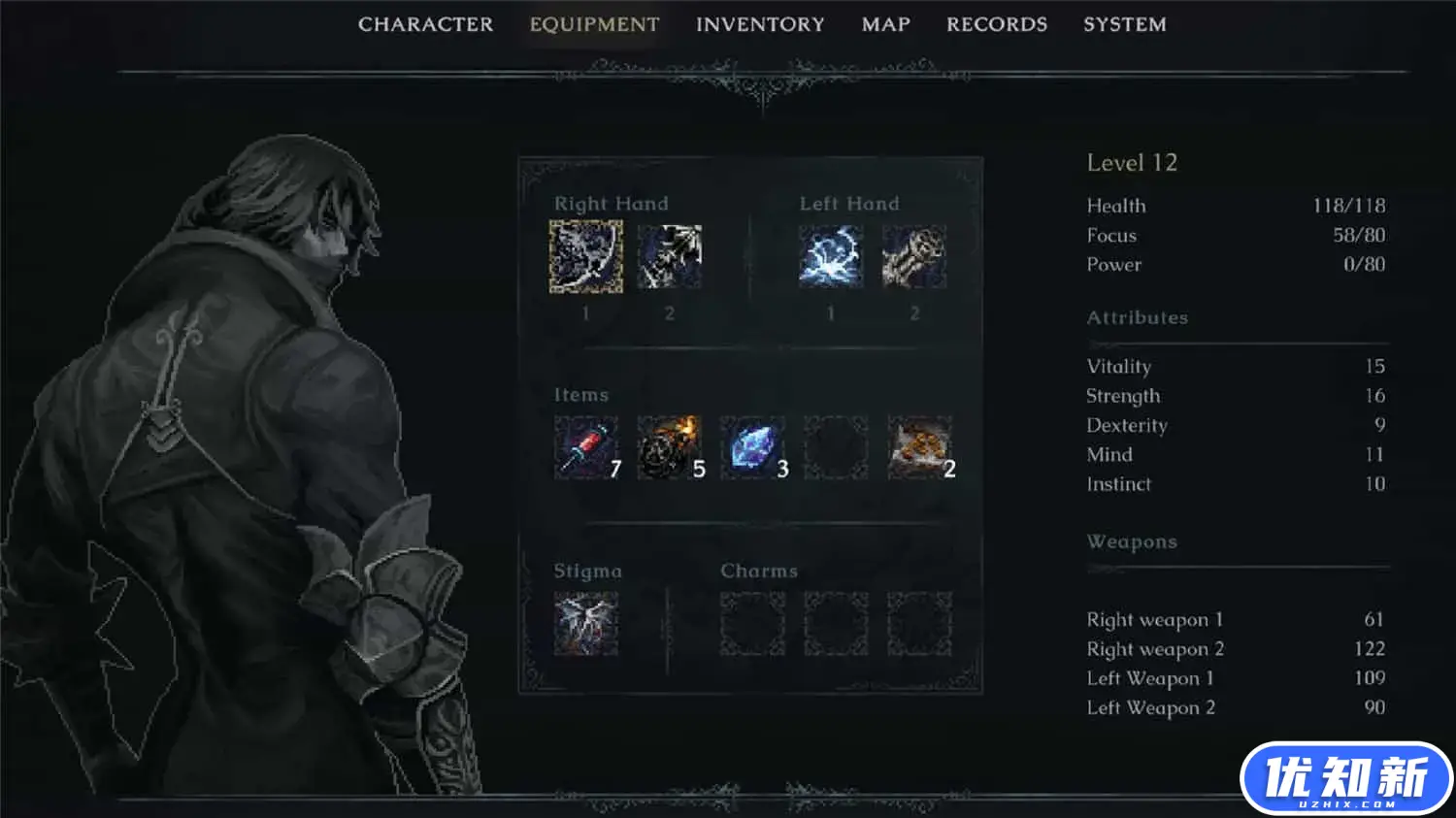Open the Inventory tab
Image resolution: width=1456 pixels, height=818 pixels.
pos(760,24)
